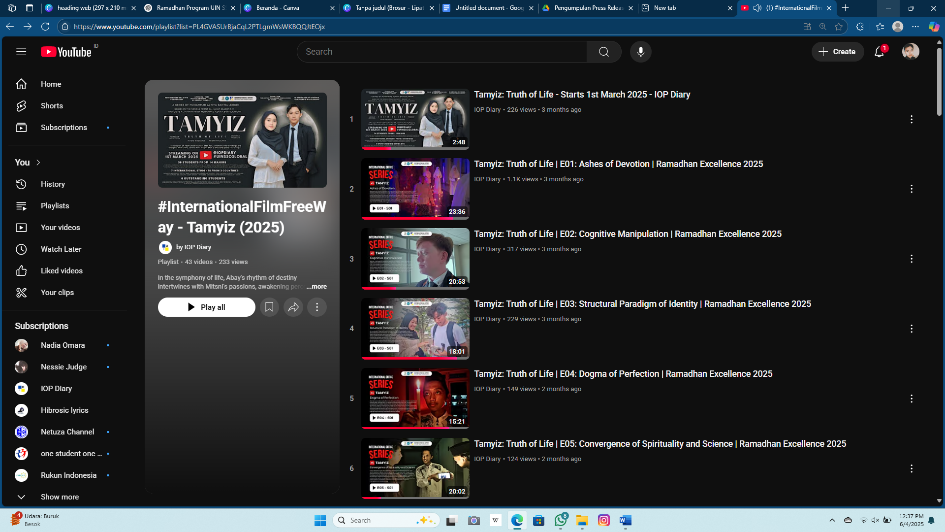
Task: Click the YouTube search field
Action: click(442, 52)
